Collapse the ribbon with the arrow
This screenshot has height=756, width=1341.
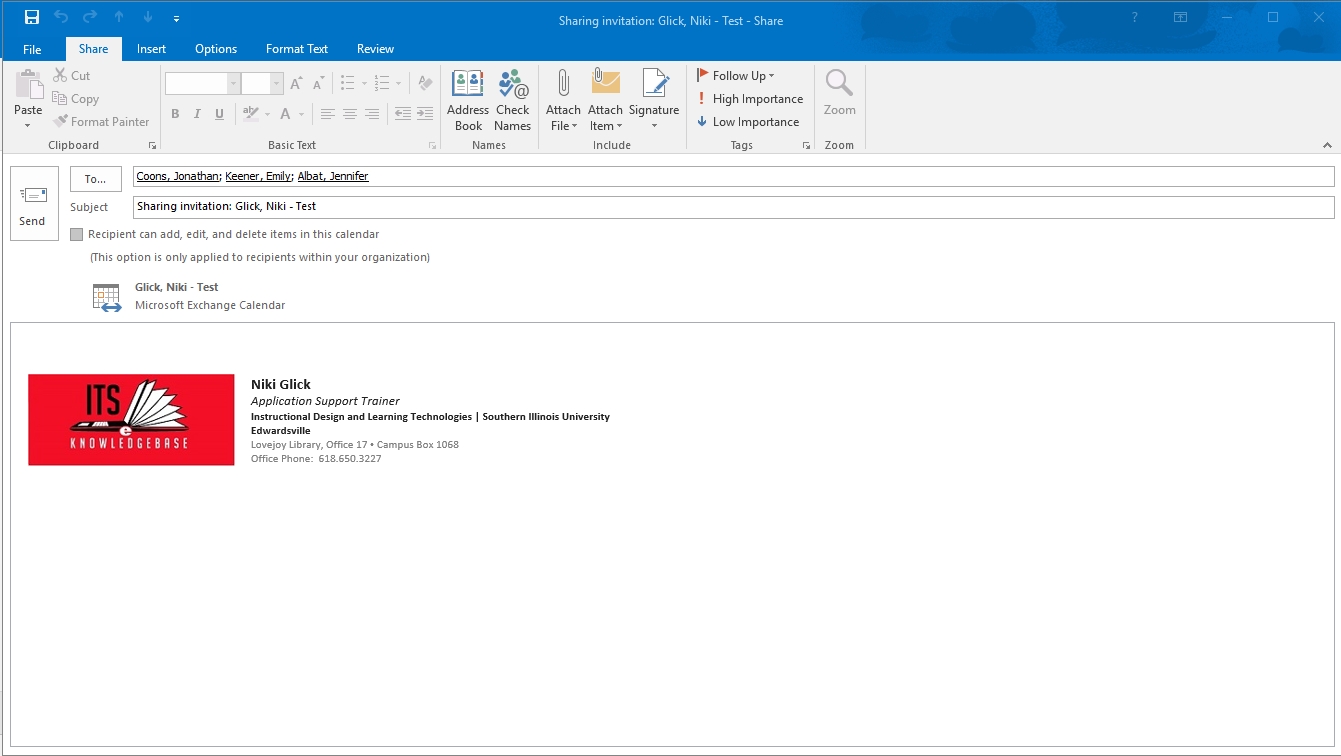coord(1327,145)
